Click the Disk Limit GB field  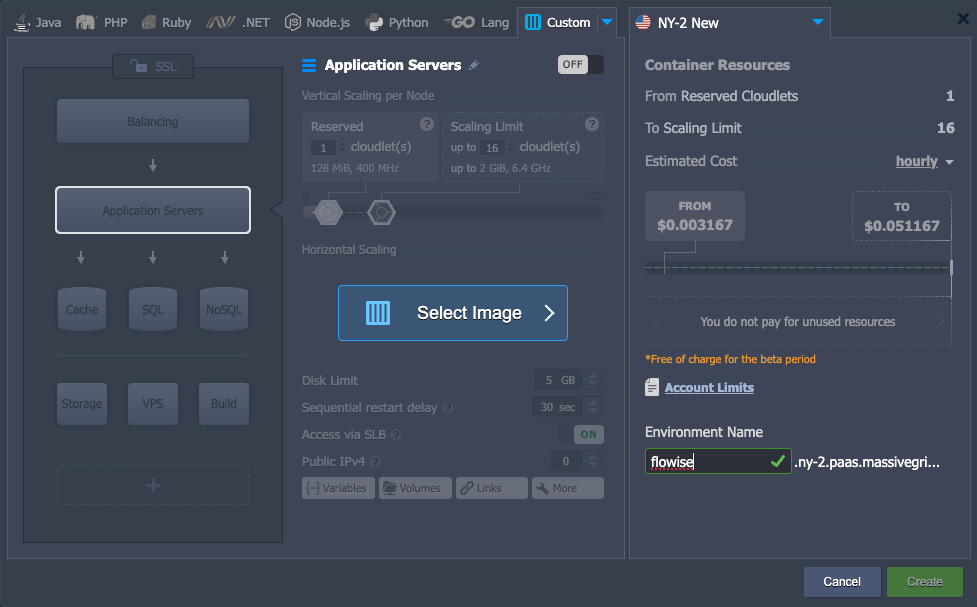pos(559,380)
